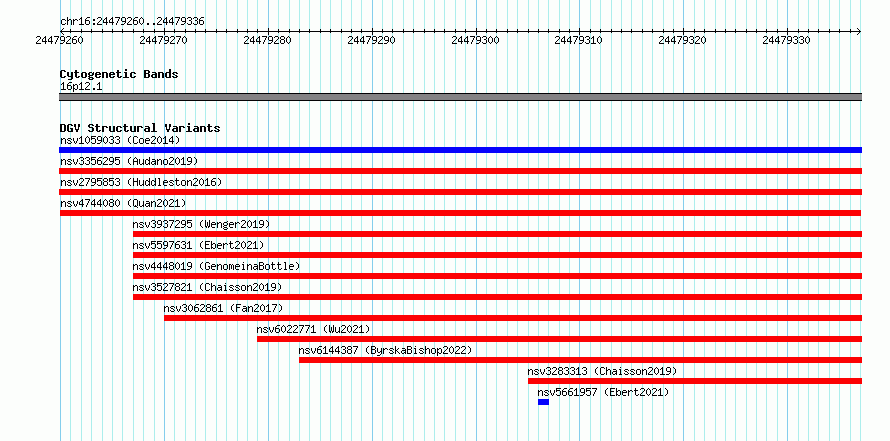This screenshot has height=441, width=890.
Task: Open the nsv5661957 (Ebert2021) label
Action: (603, 392)
